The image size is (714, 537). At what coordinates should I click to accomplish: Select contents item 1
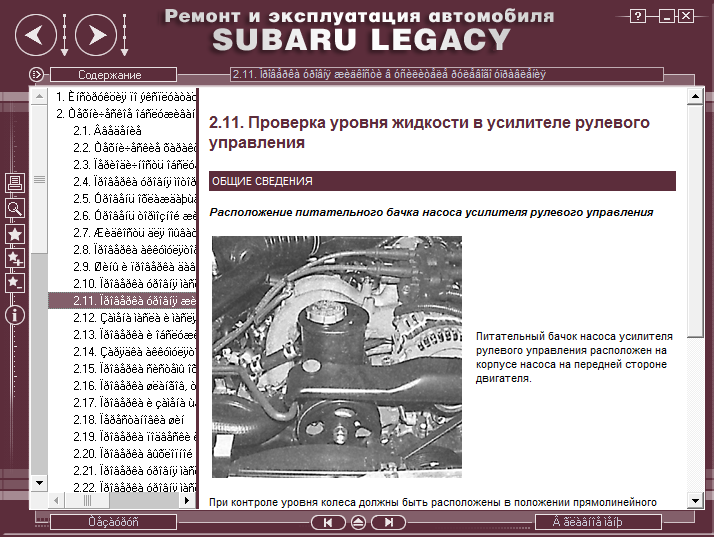click(x=126, y=97)
